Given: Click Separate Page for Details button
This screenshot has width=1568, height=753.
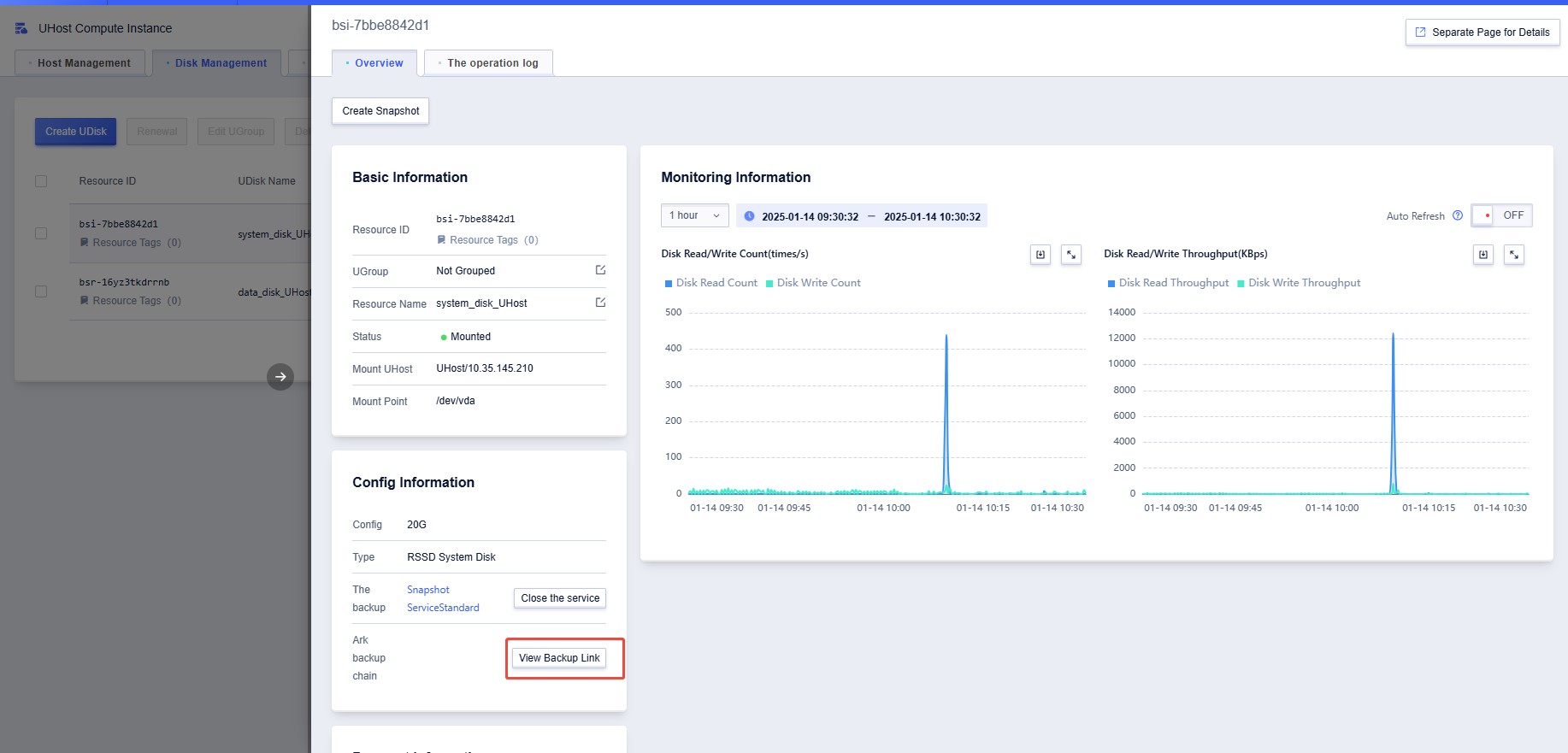Looking at the screenshot, I should coord(1483,32).
